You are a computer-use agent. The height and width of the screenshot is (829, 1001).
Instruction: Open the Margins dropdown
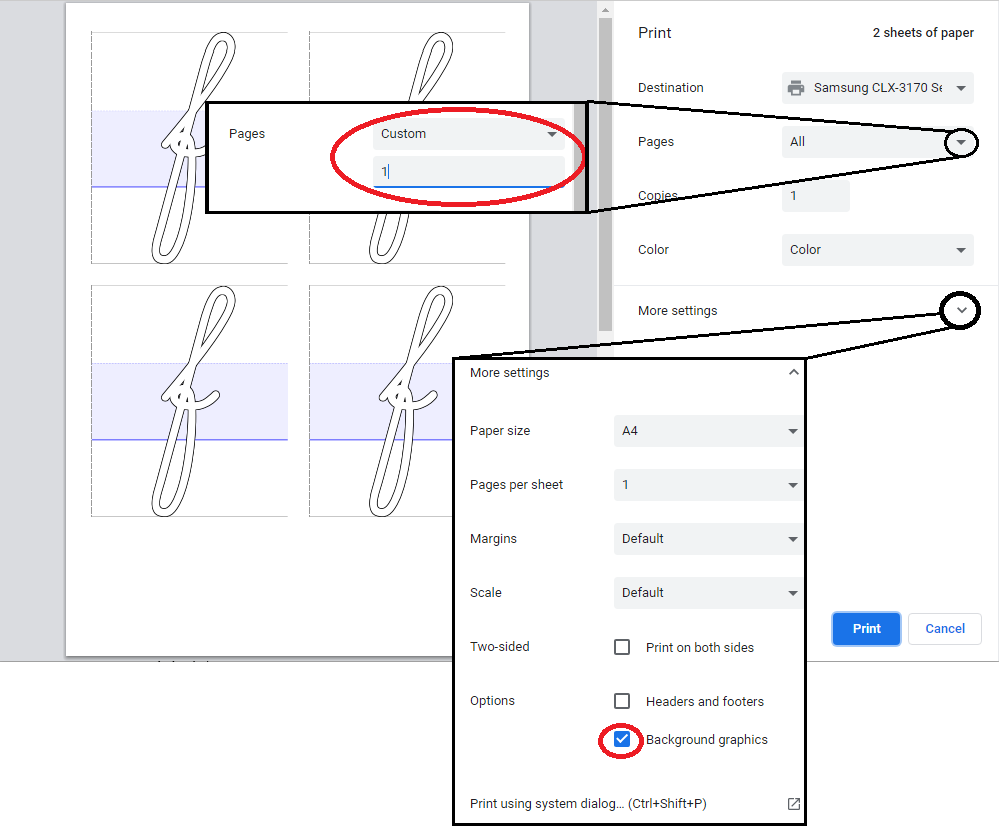pyautogui.click(x=707, y=539)
